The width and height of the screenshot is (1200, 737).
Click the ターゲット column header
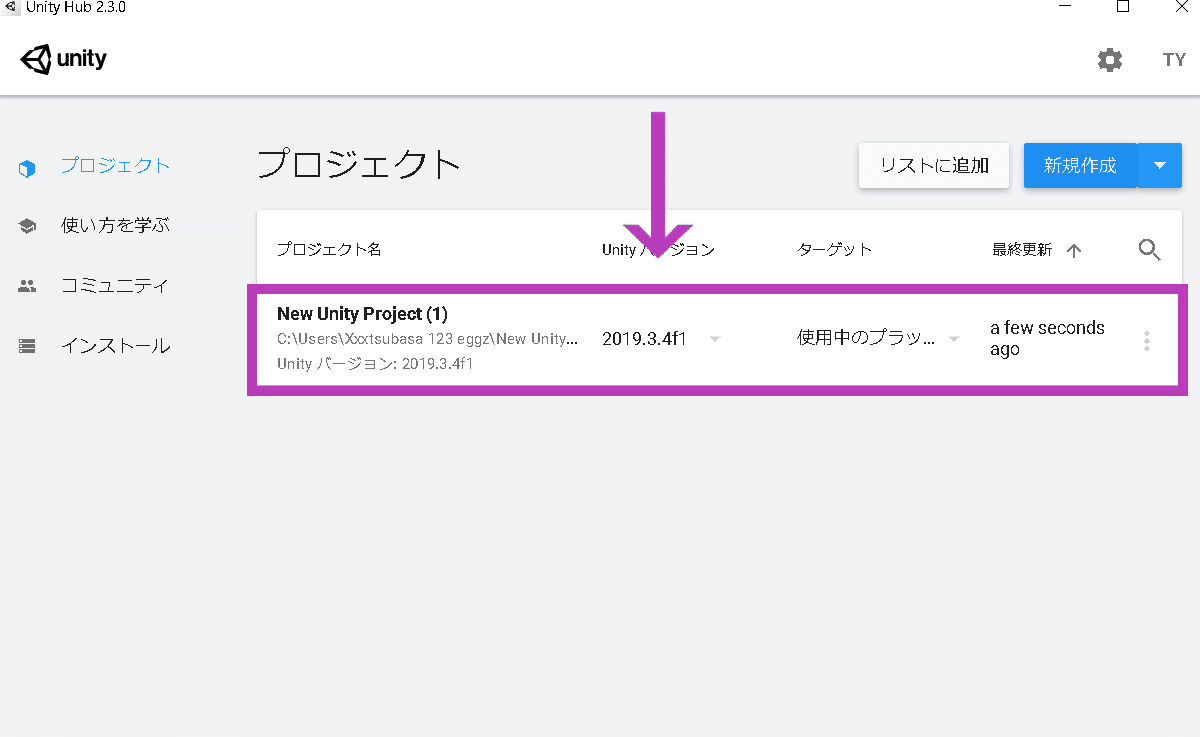834,250
